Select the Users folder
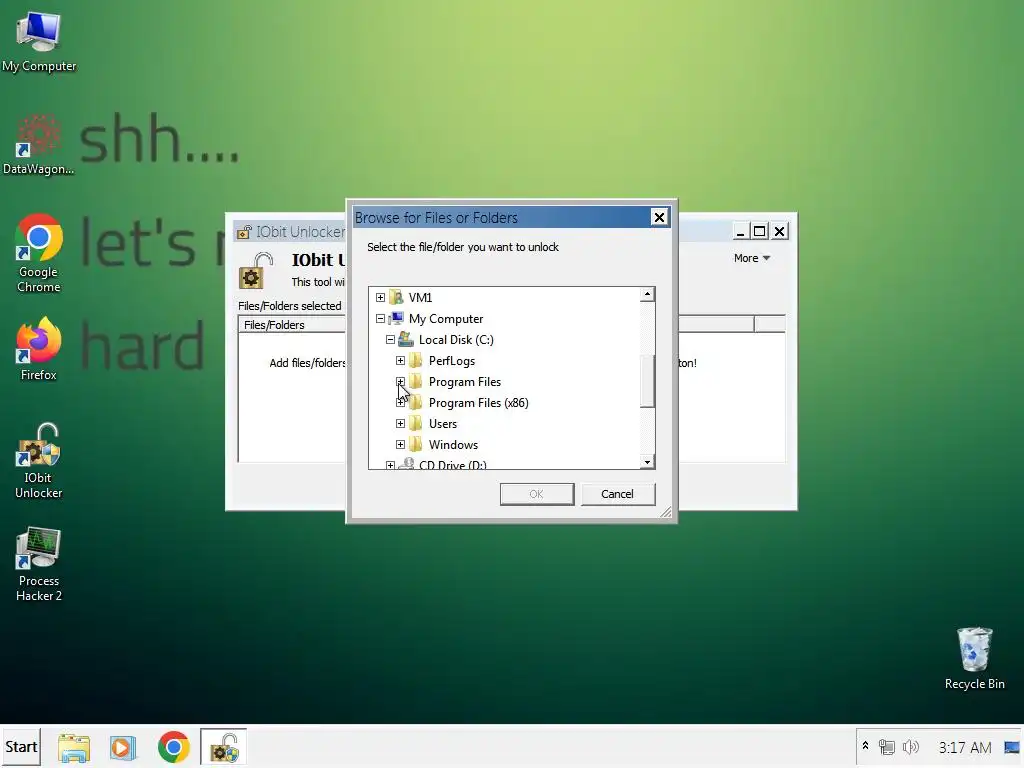This screenshot has width=1024, height=768. [x=443, y=424]
